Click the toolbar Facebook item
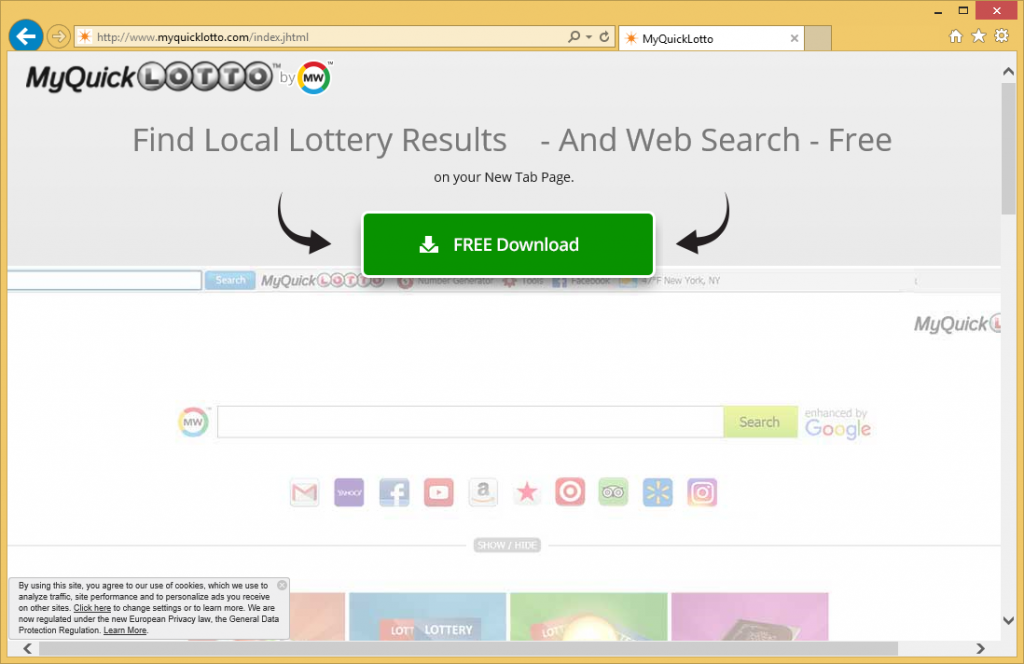The width and height of the screenshot is (1024, 664). [x=581, y=281]
